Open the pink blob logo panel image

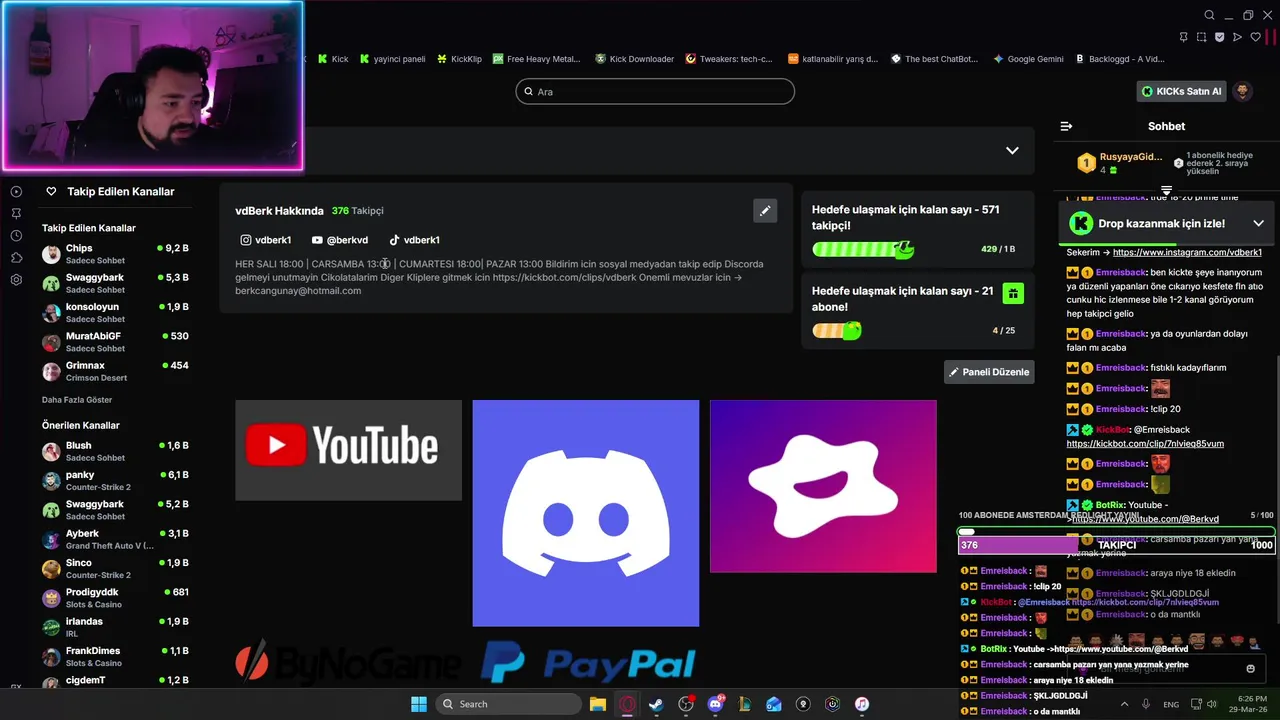click(x=823, y=486)
